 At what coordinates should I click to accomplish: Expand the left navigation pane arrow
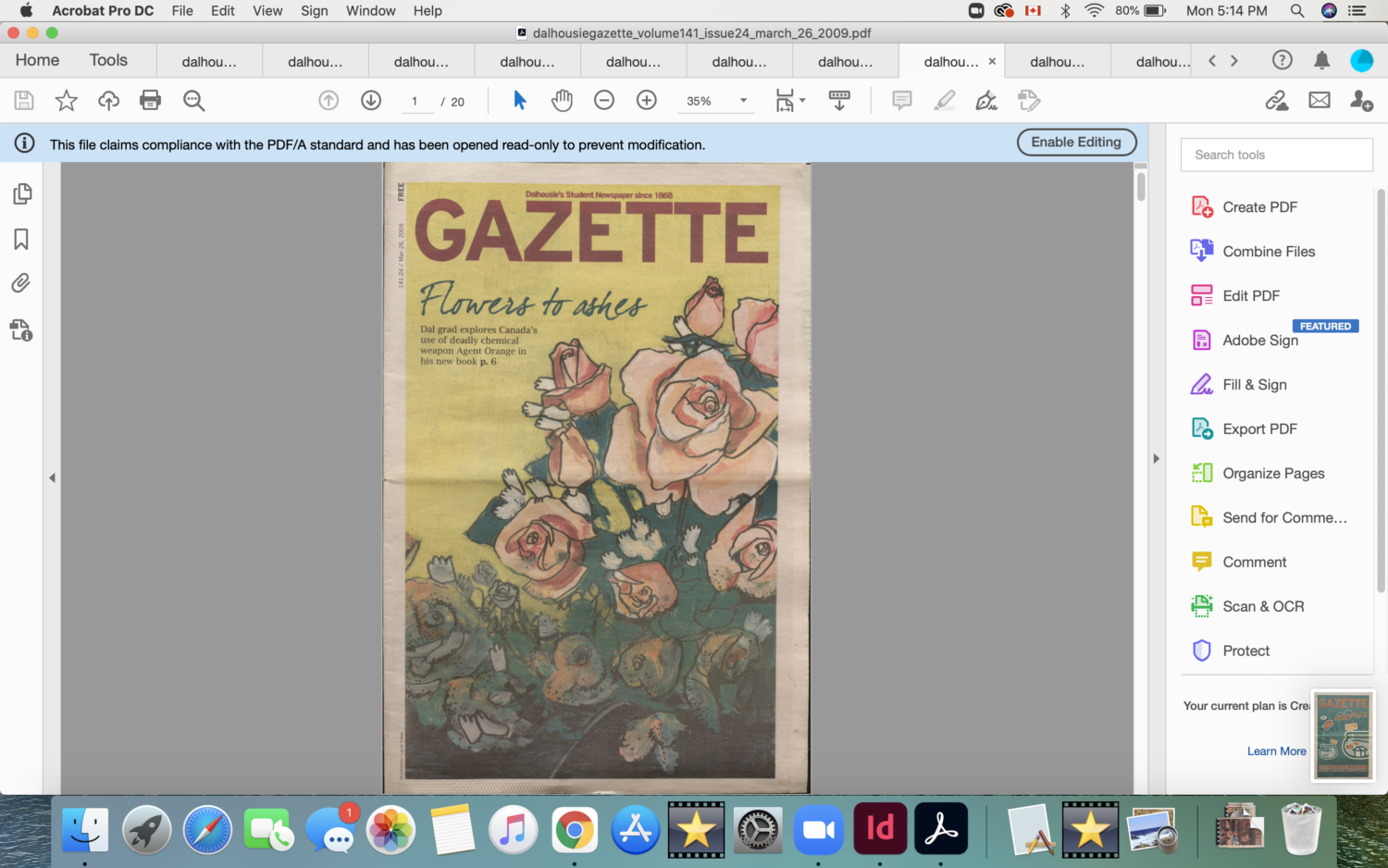(x=52, y=477)
